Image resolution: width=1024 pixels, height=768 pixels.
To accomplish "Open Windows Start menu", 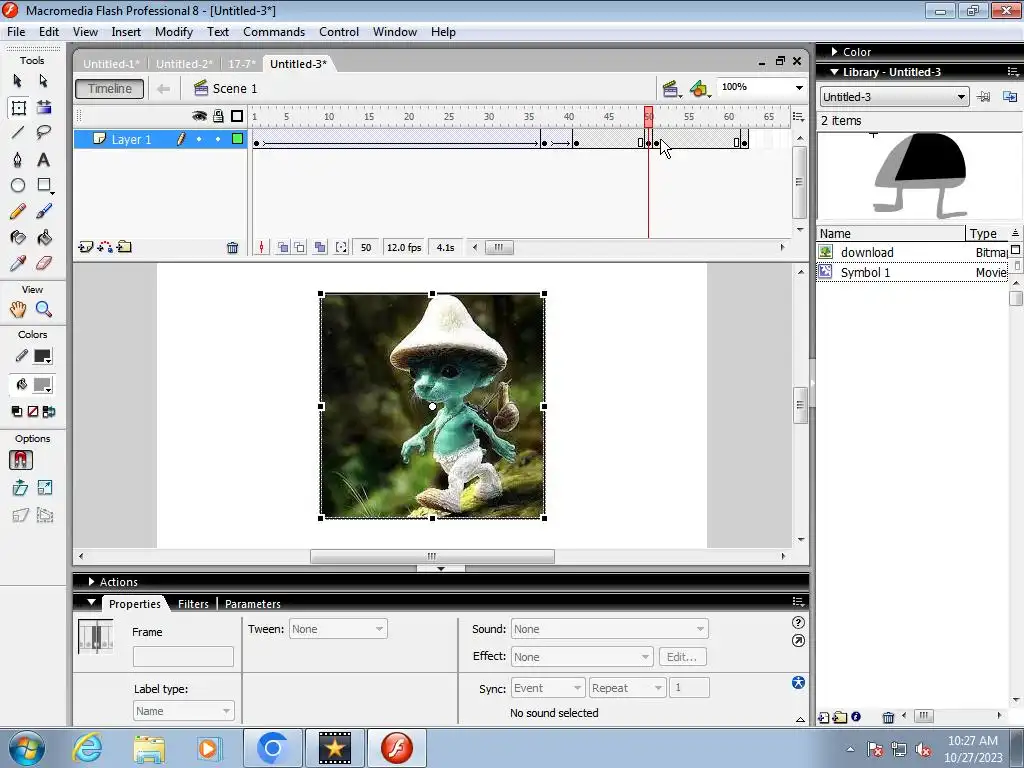I will point(26,748).
